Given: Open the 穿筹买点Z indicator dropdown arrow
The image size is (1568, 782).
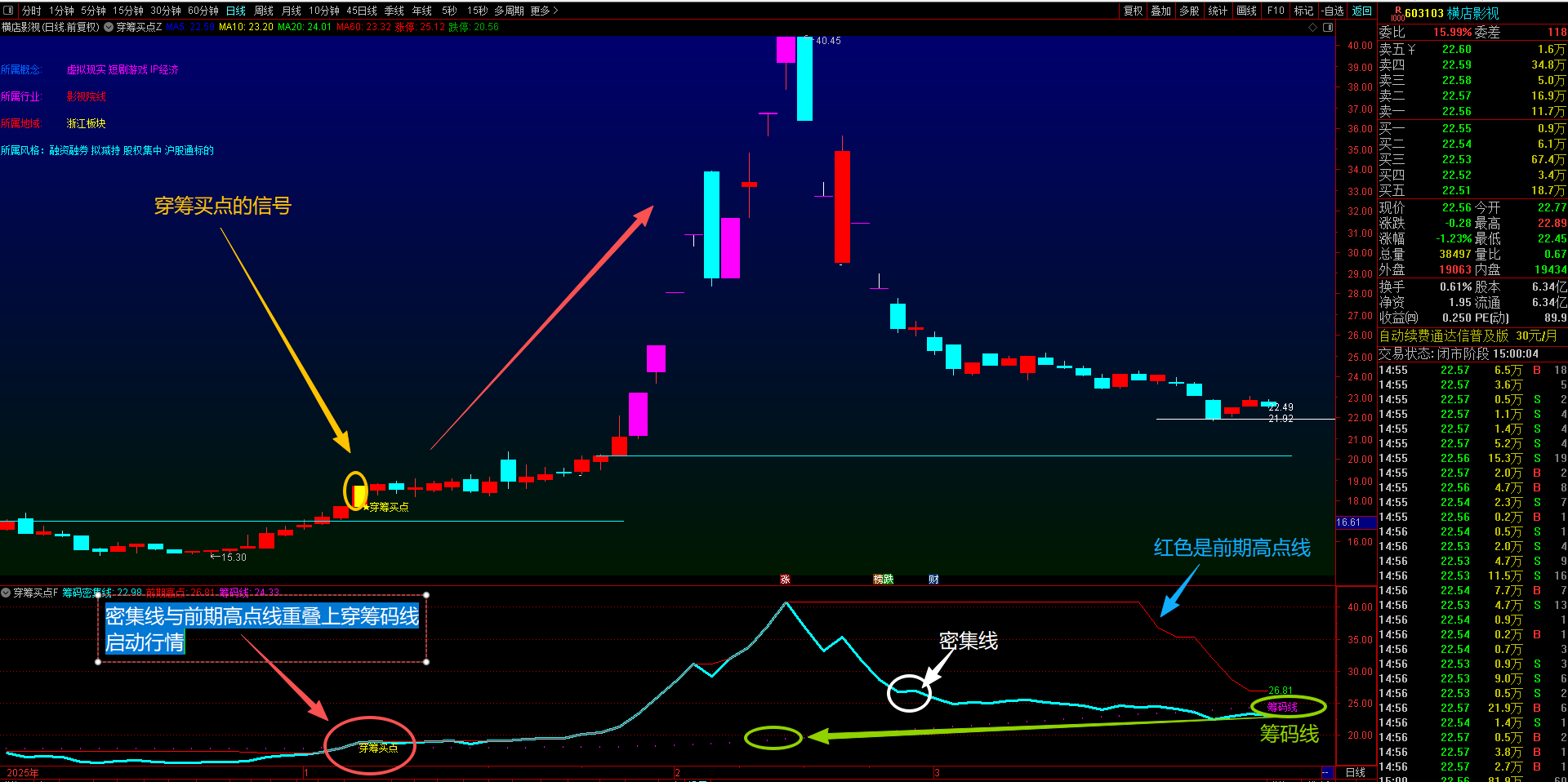Looking at the screenshot, I should coord(109,27).
